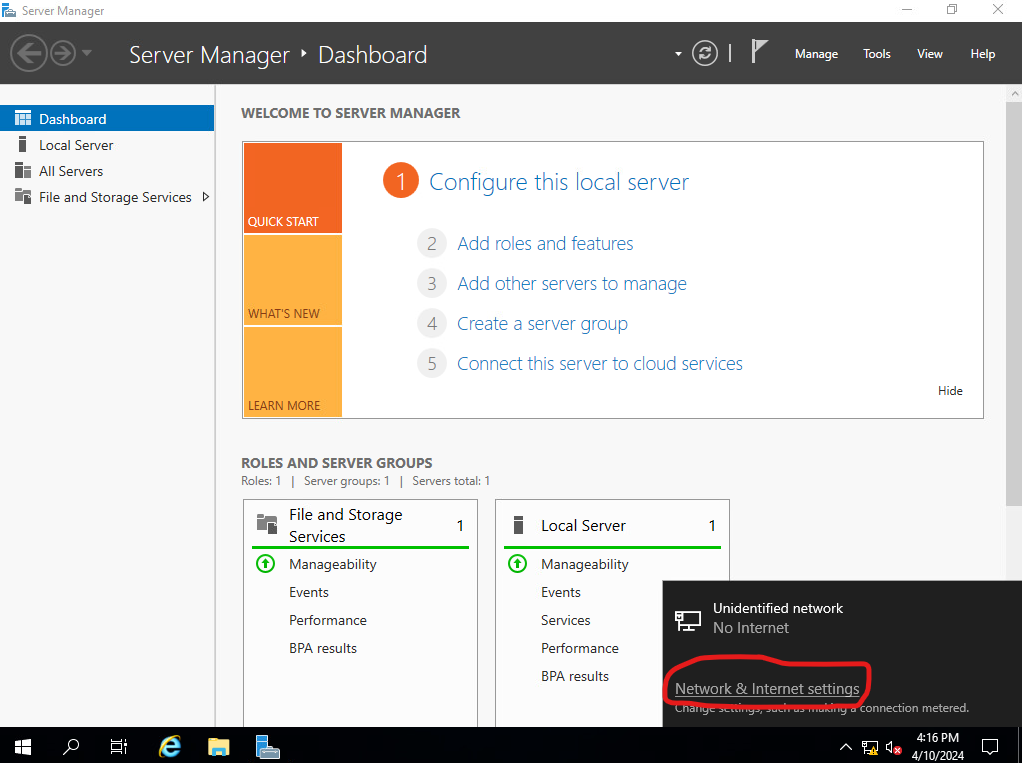The image size is (1022, 763).
Task: Hide the welcome tile
Action: 950,390
